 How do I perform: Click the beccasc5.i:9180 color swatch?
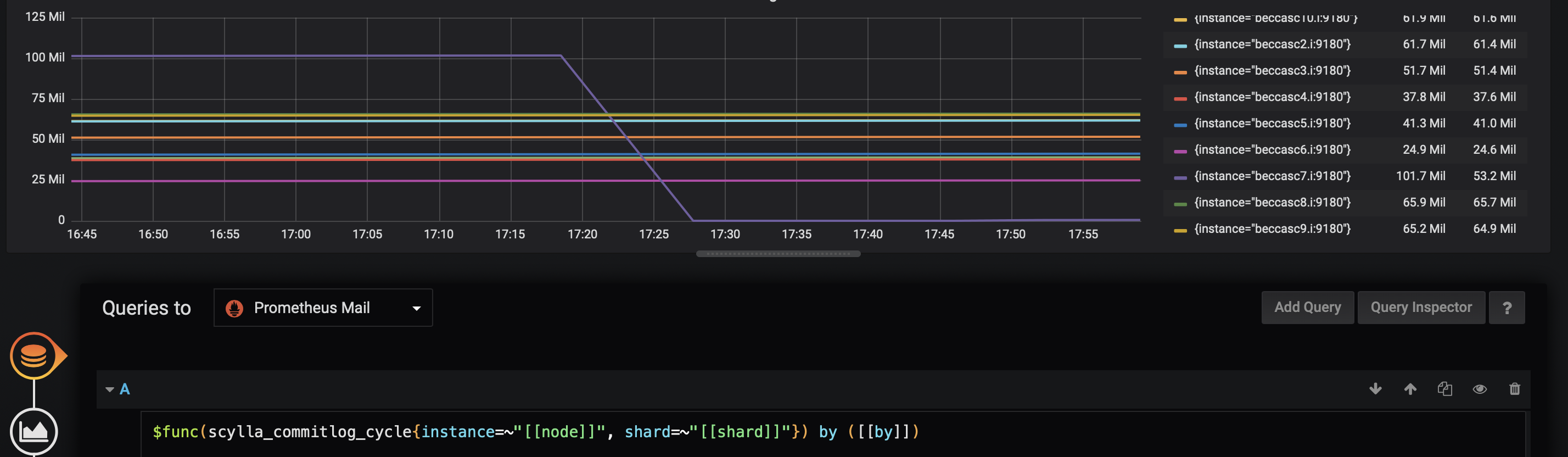point(1180,125)
